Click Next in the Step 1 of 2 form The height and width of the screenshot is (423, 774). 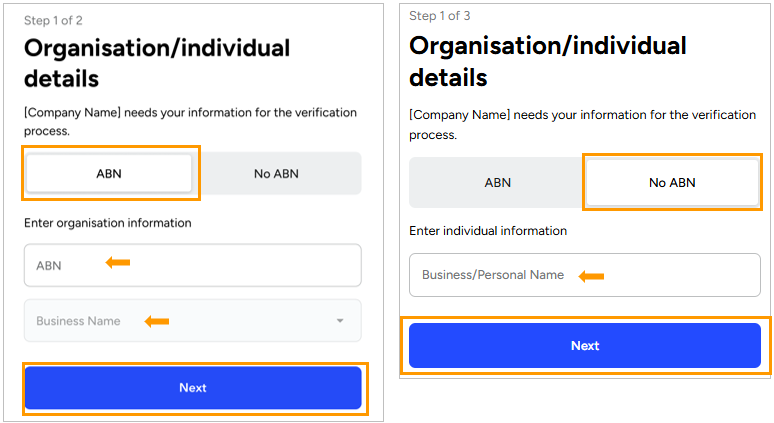pos(193,387)
